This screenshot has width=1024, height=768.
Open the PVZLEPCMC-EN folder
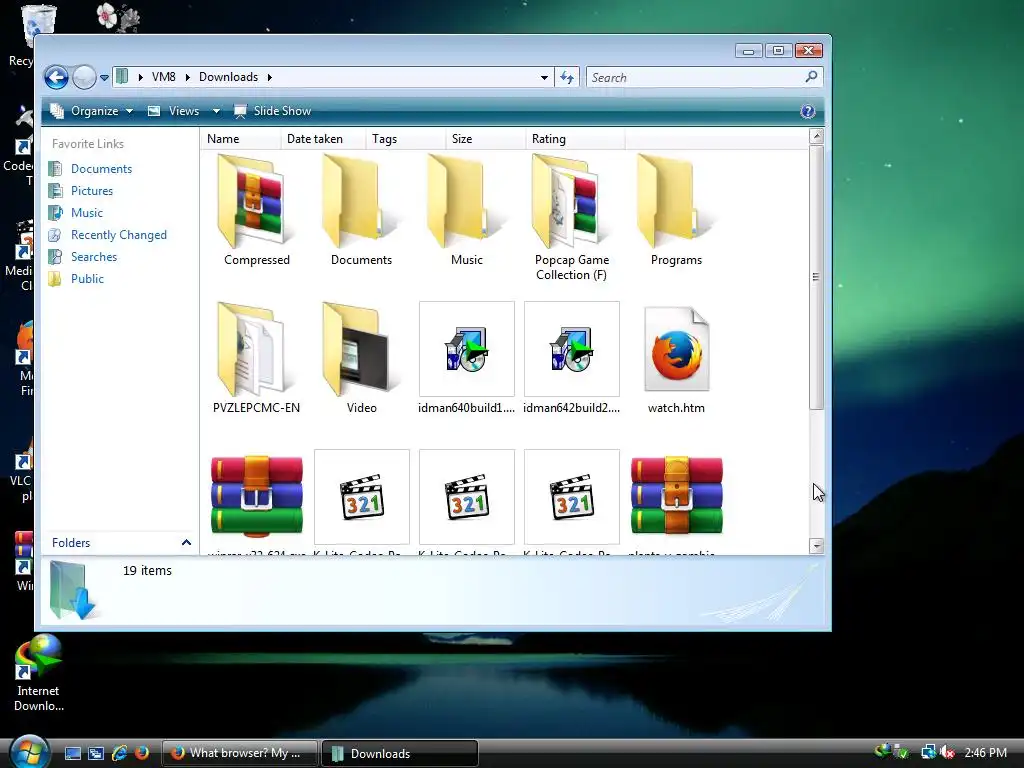point(256,357)
